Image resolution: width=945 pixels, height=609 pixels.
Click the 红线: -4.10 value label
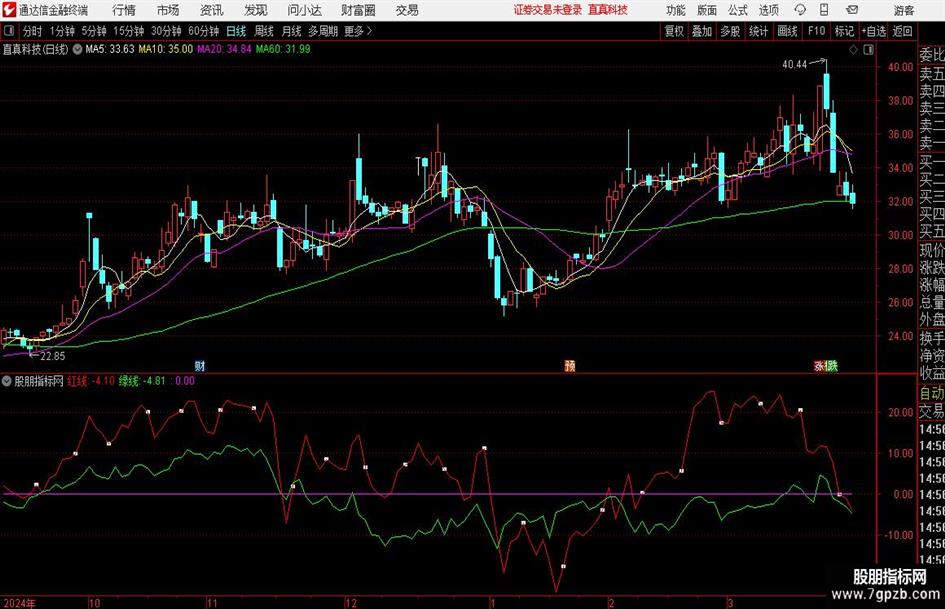91,381
